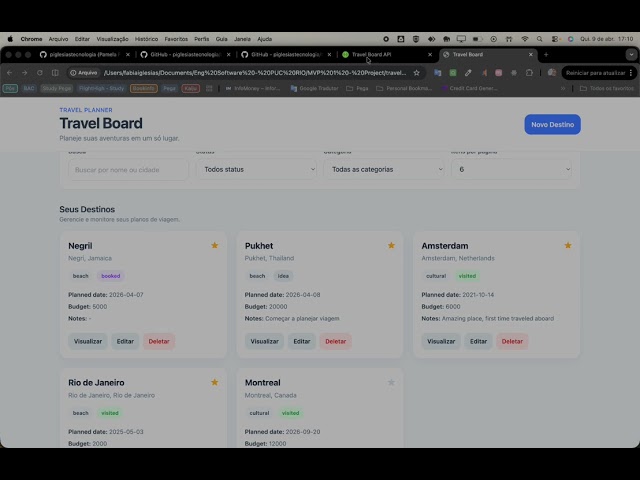640x480 pixels.
Task: Open the Pega bookmarks folder
Action: pos(357,88)
